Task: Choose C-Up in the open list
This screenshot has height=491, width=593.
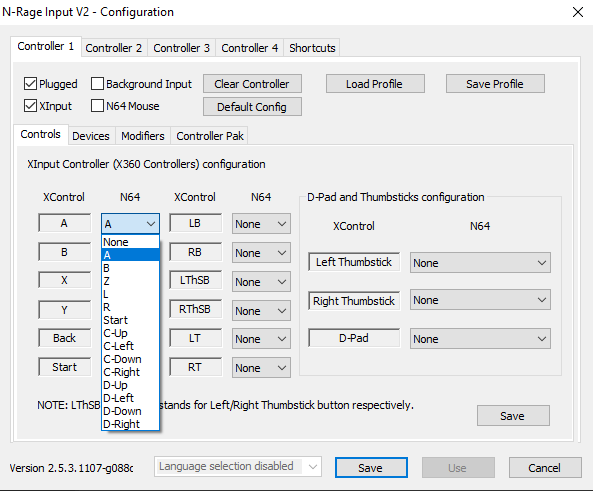Action: (130, 333)
